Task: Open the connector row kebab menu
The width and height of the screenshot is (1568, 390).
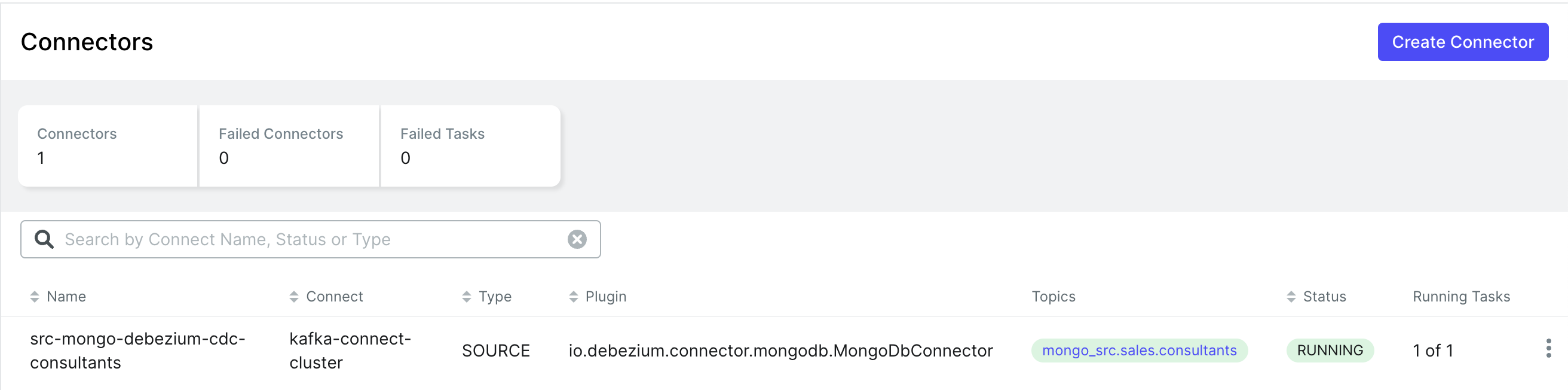Action: coord(1548,349)
